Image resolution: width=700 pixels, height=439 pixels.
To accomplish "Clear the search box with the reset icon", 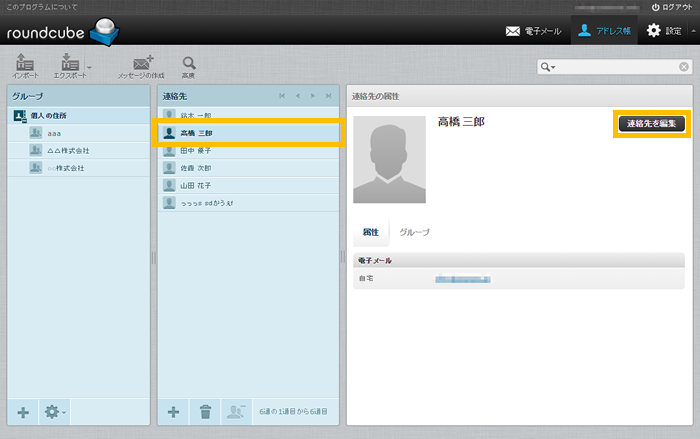I will pos(684,67).
